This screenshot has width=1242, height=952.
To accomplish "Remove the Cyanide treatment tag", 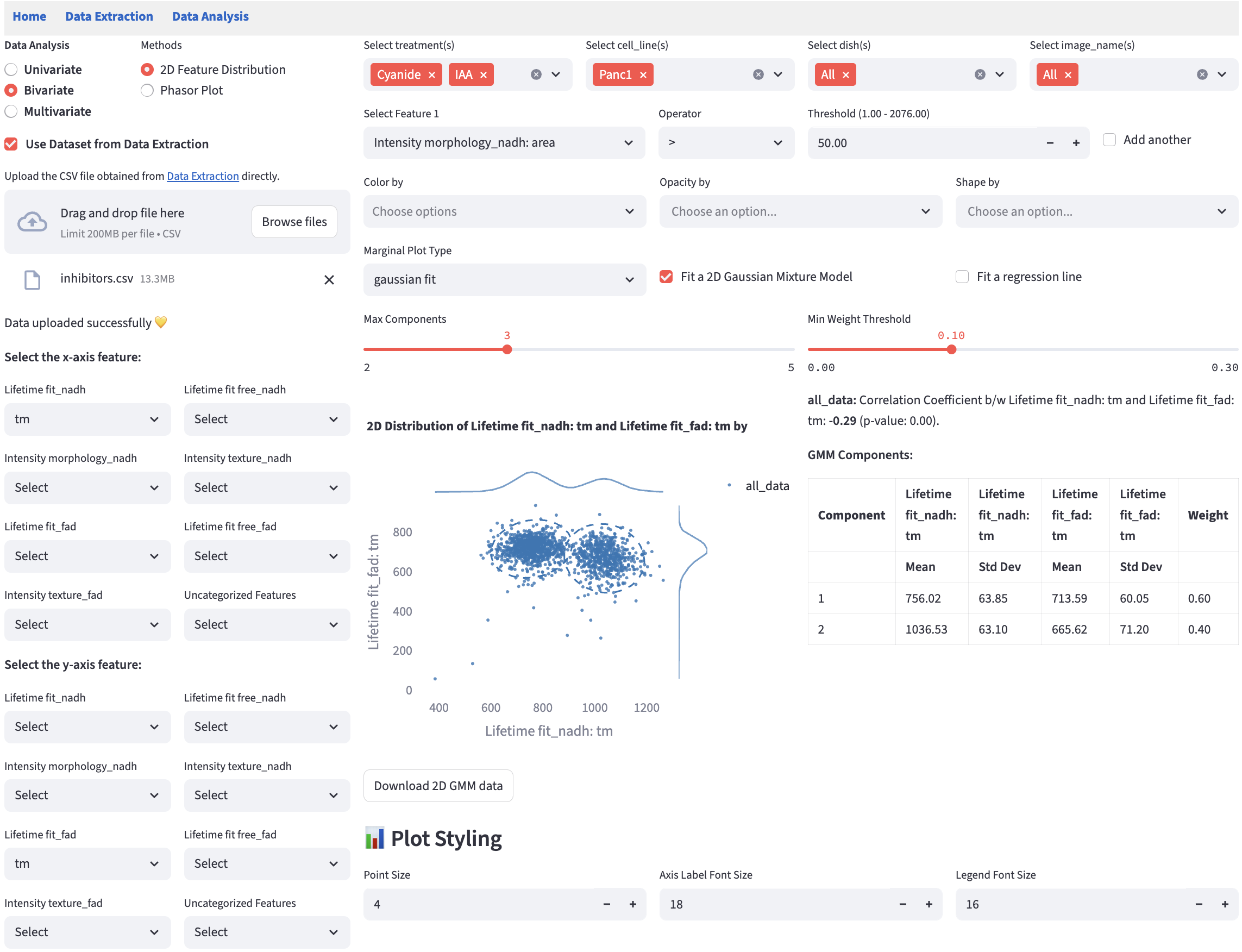I will pos(432,75).
